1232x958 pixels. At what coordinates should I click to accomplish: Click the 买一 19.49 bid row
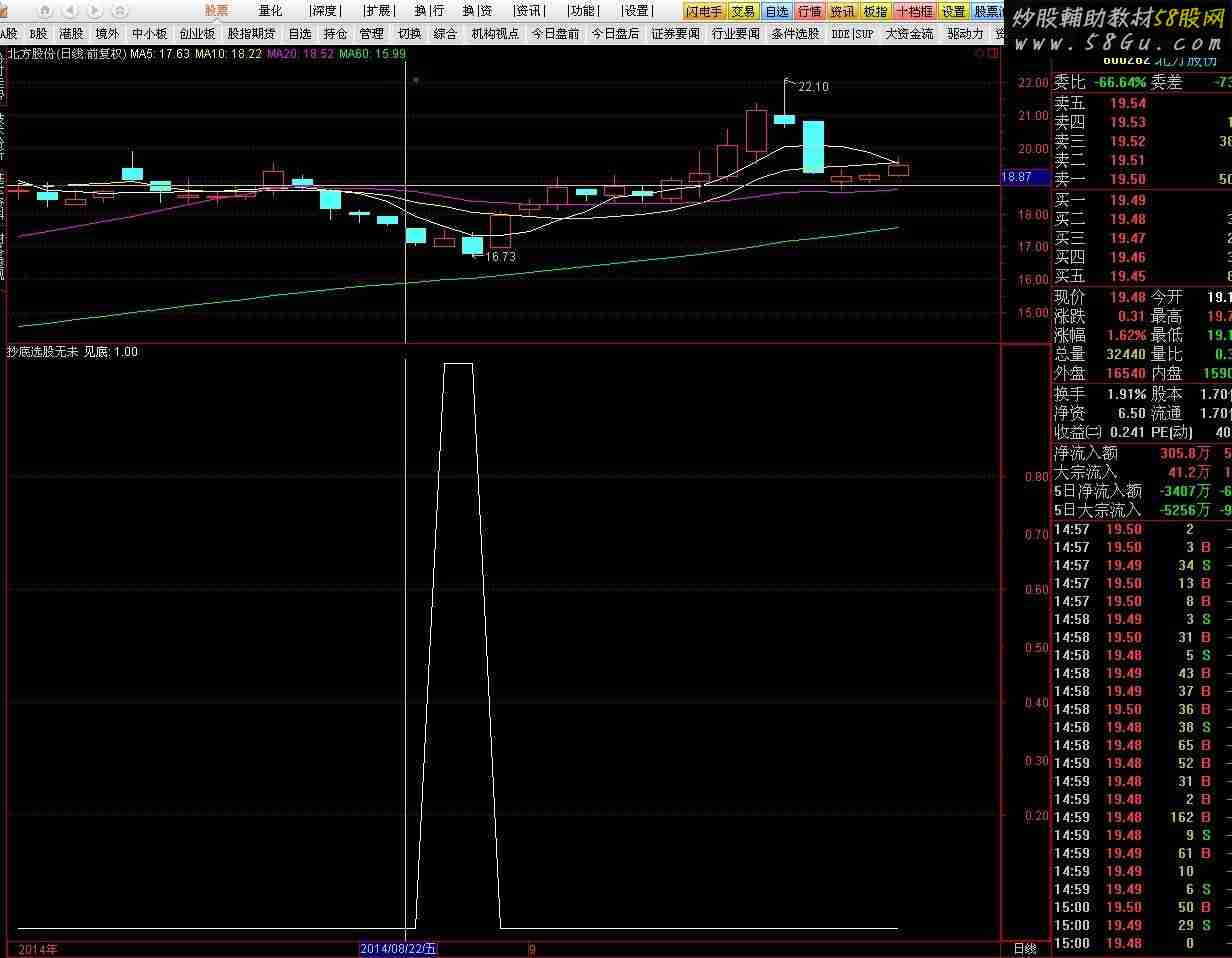(1142, 200)
